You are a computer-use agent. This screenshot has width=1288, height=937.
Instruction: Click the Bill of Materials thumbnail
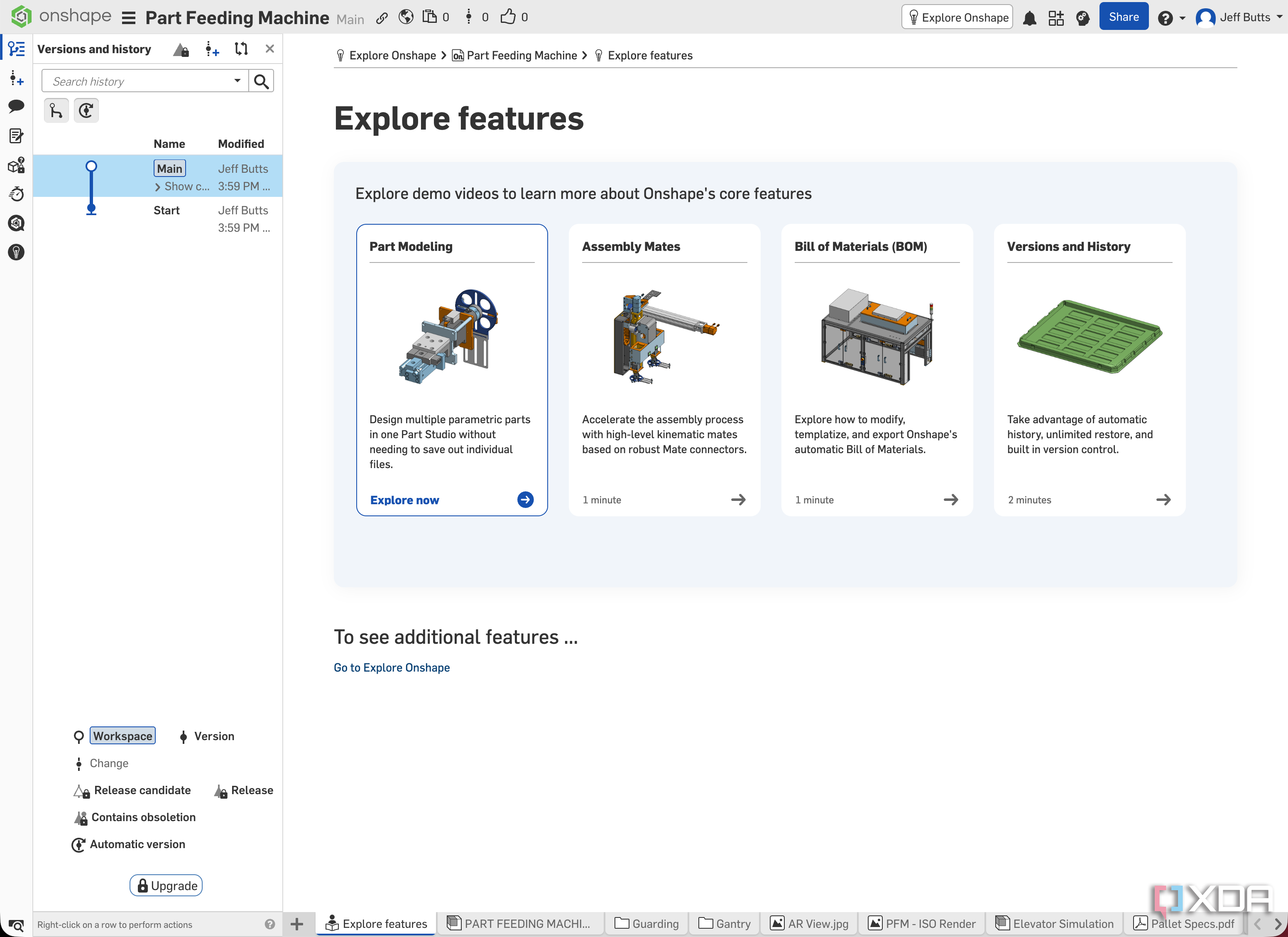click(877, 336)
